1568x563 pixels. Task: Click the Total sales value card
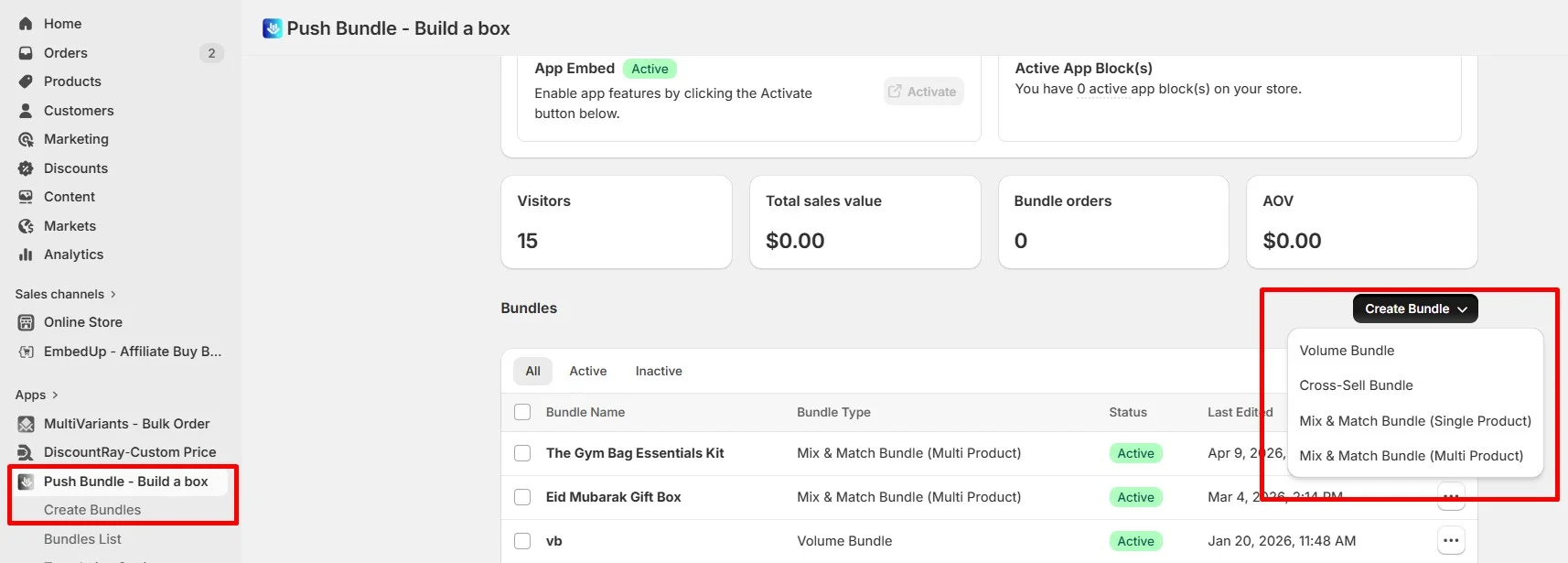pos(865,222)
